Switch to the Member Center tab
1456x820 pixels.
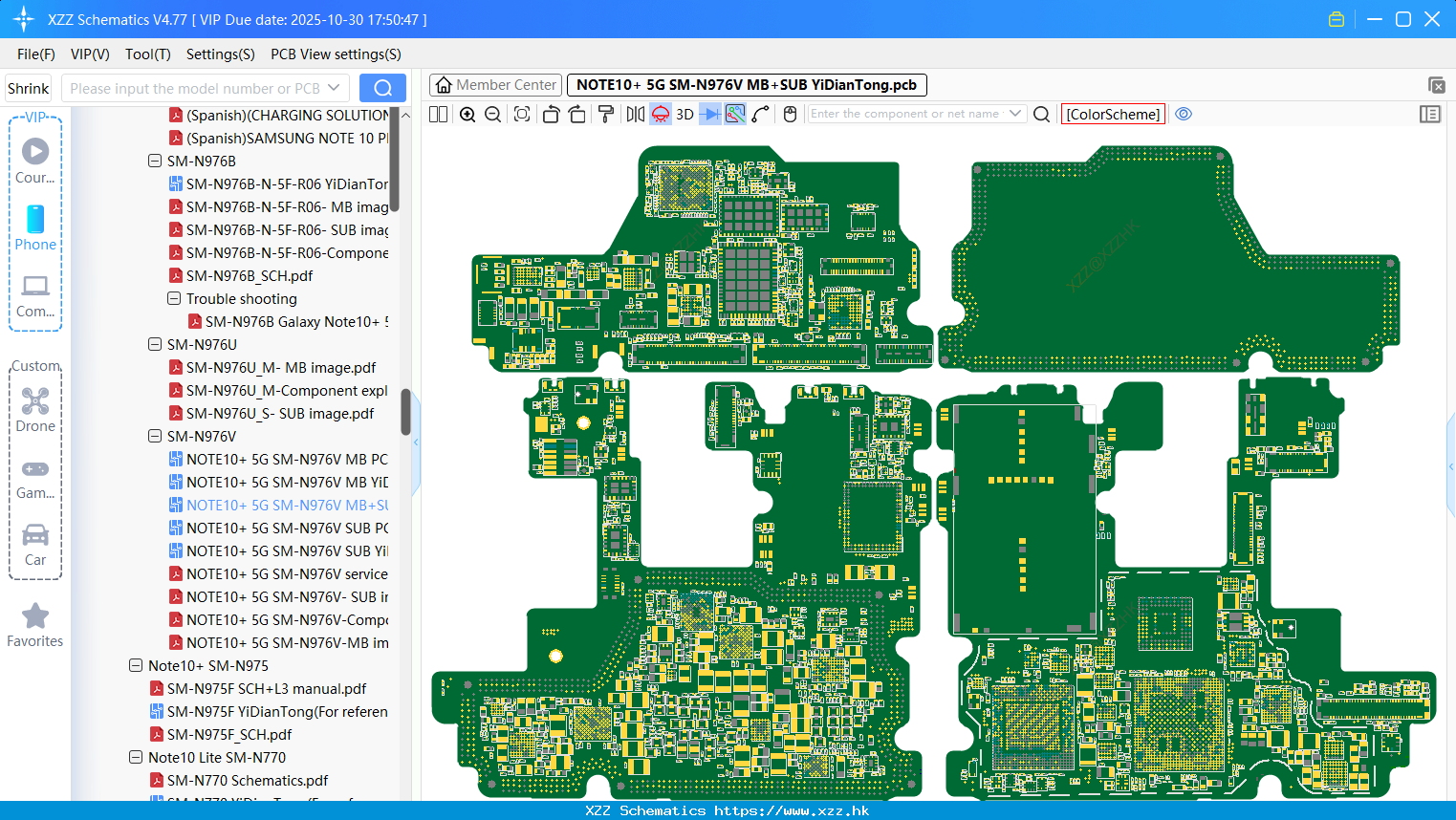click(x=495, y=85)
